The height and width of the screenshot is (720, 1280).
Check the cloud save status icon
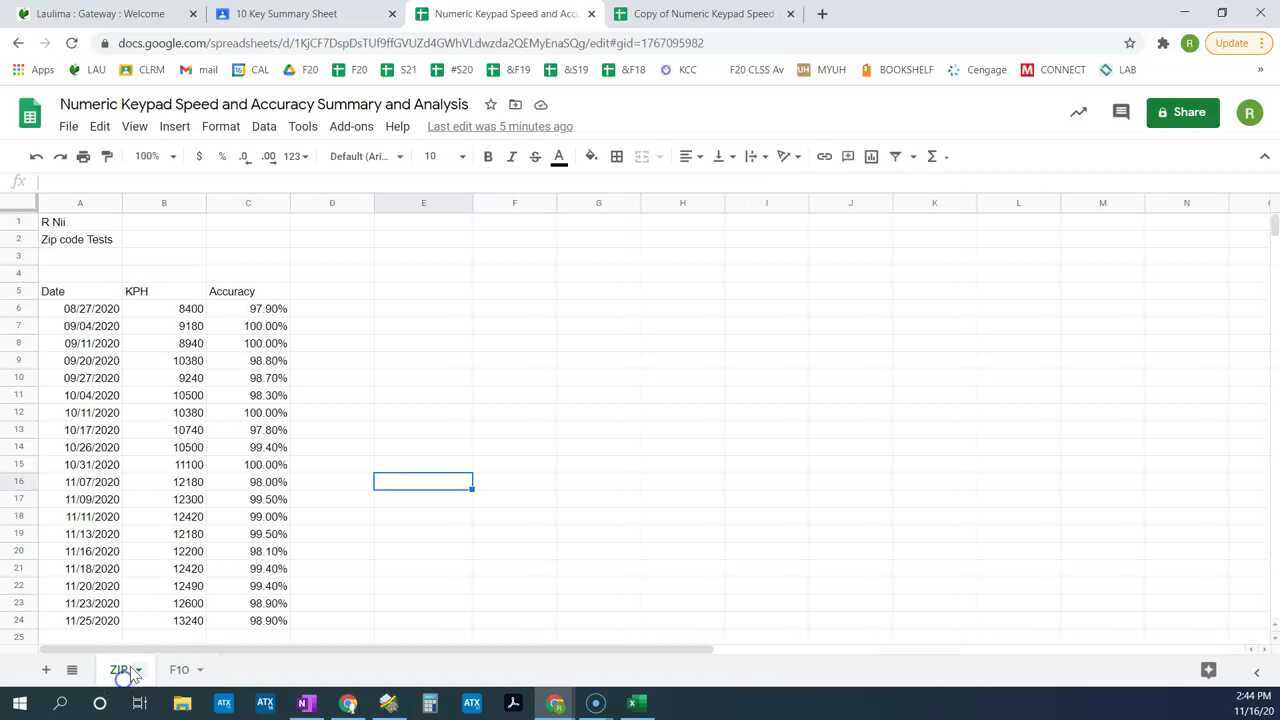(x=541, y=105)
